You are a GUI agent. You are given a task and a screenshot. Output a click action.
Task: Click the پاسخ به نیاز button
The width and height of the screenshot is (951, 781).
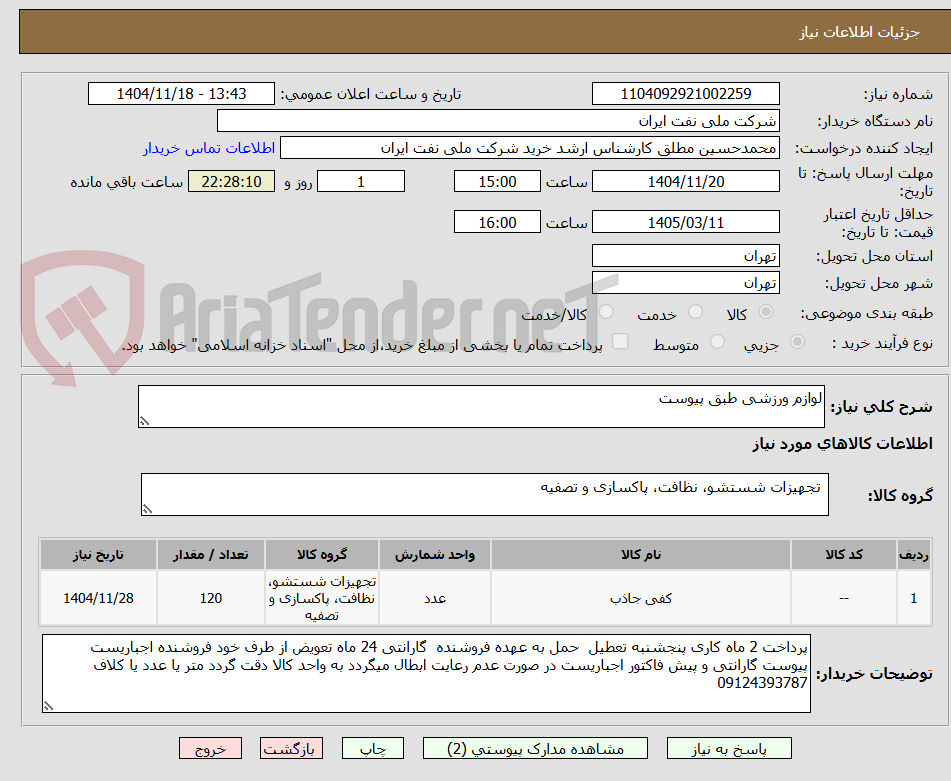pos(729,748)
